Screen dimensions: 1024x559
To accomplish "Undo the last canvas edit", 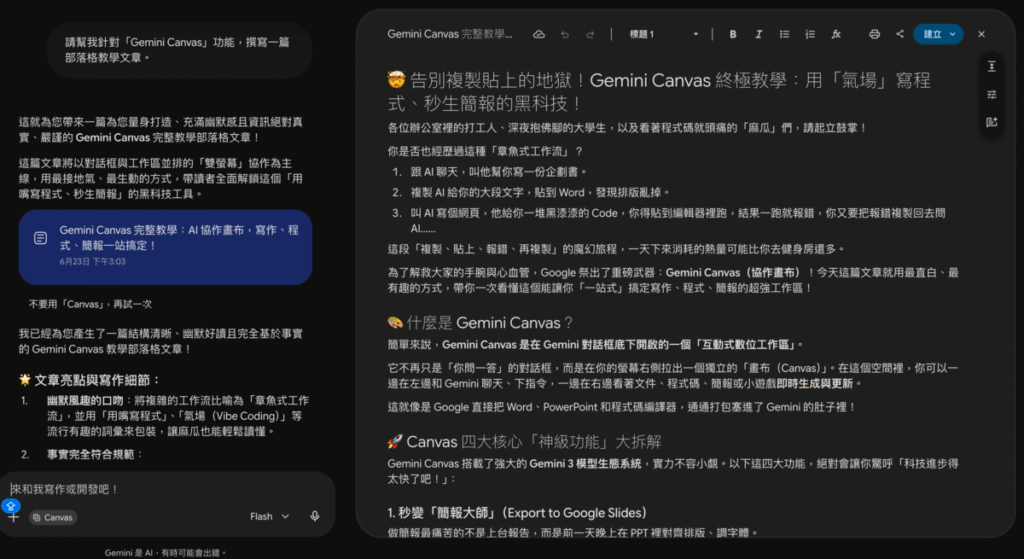I will click(x=565, y=35).
